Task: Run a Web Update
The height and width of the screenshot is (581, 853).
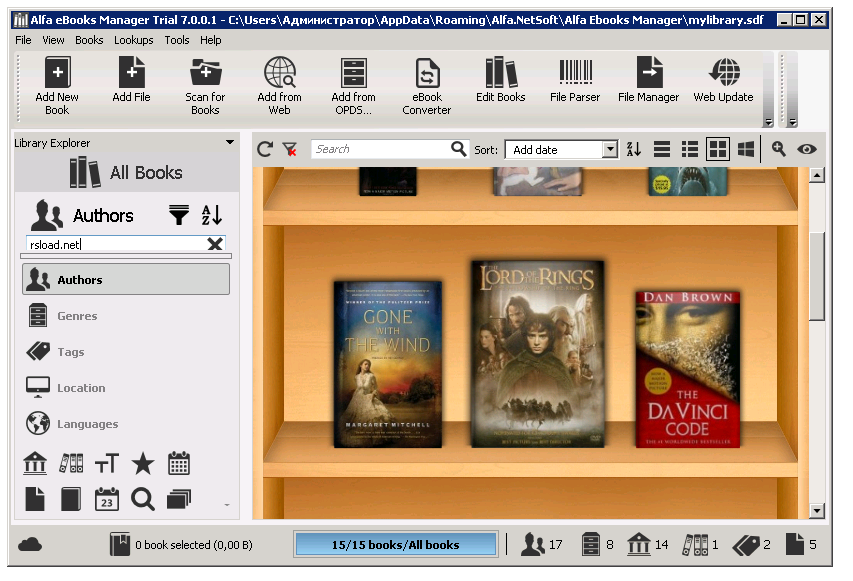Action: click(722, 82)
